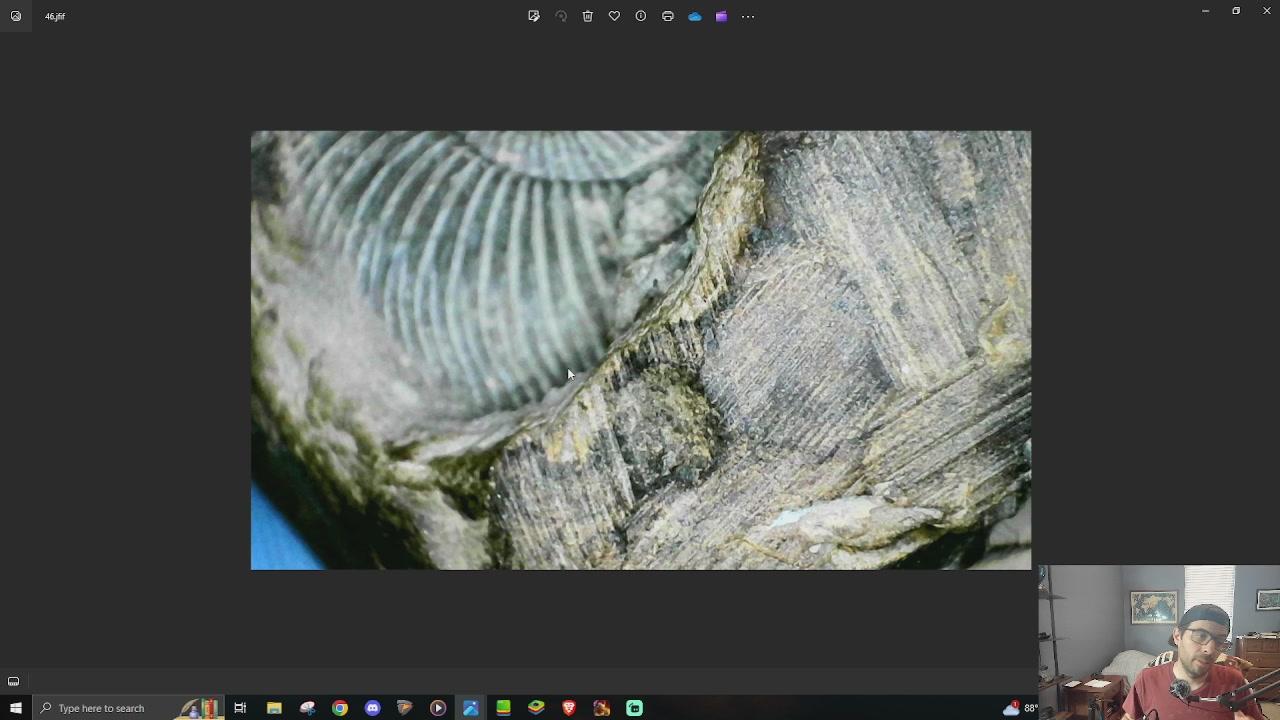The height and width of the screenshot is (720, 1280).
Task: Click the 46.jfif file name
Action: (x=55, y=16)
